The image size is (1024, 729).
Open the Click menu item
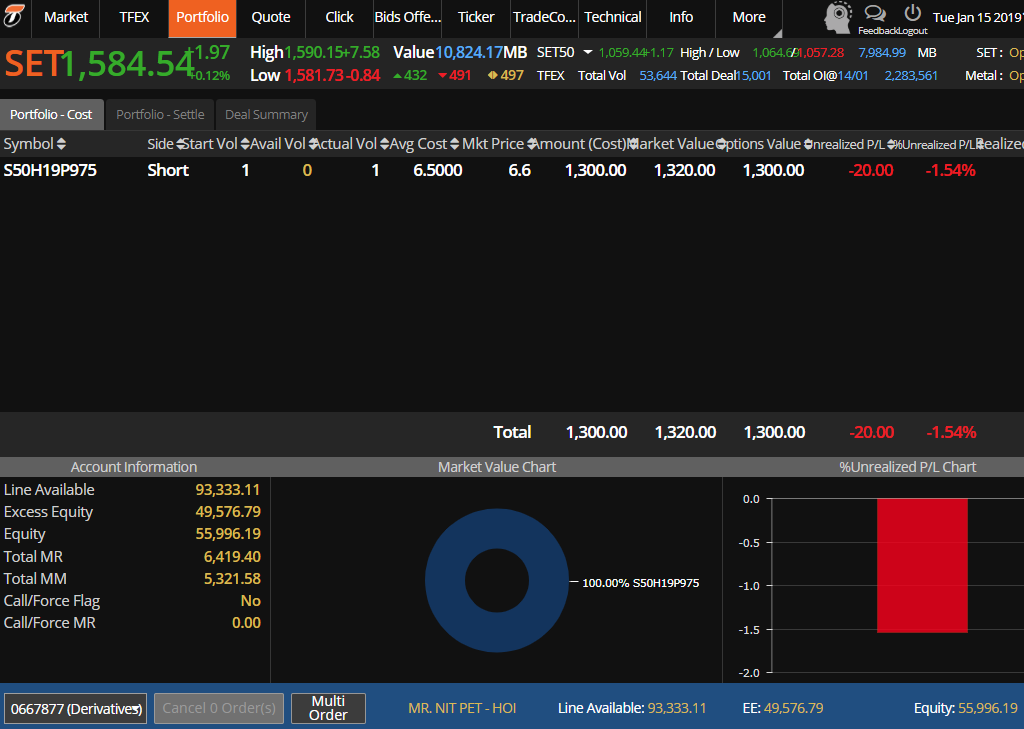(340, 17)
